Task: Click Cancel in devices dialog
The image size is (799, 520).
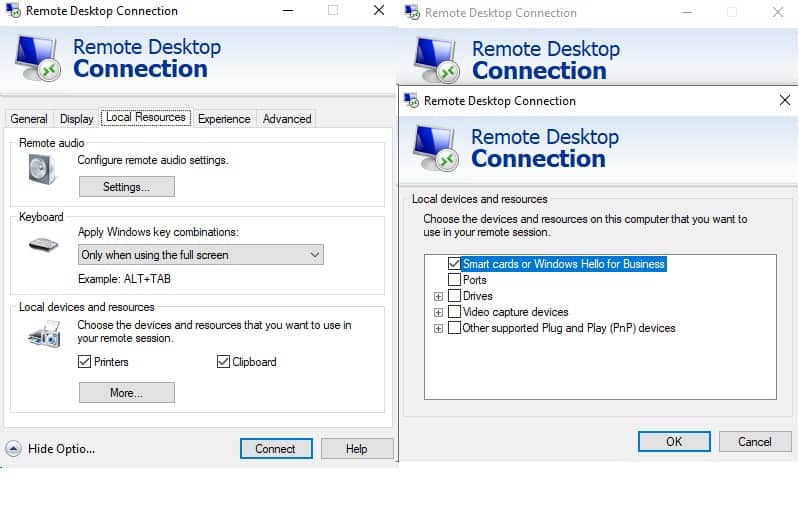Action: click(755, 441)
